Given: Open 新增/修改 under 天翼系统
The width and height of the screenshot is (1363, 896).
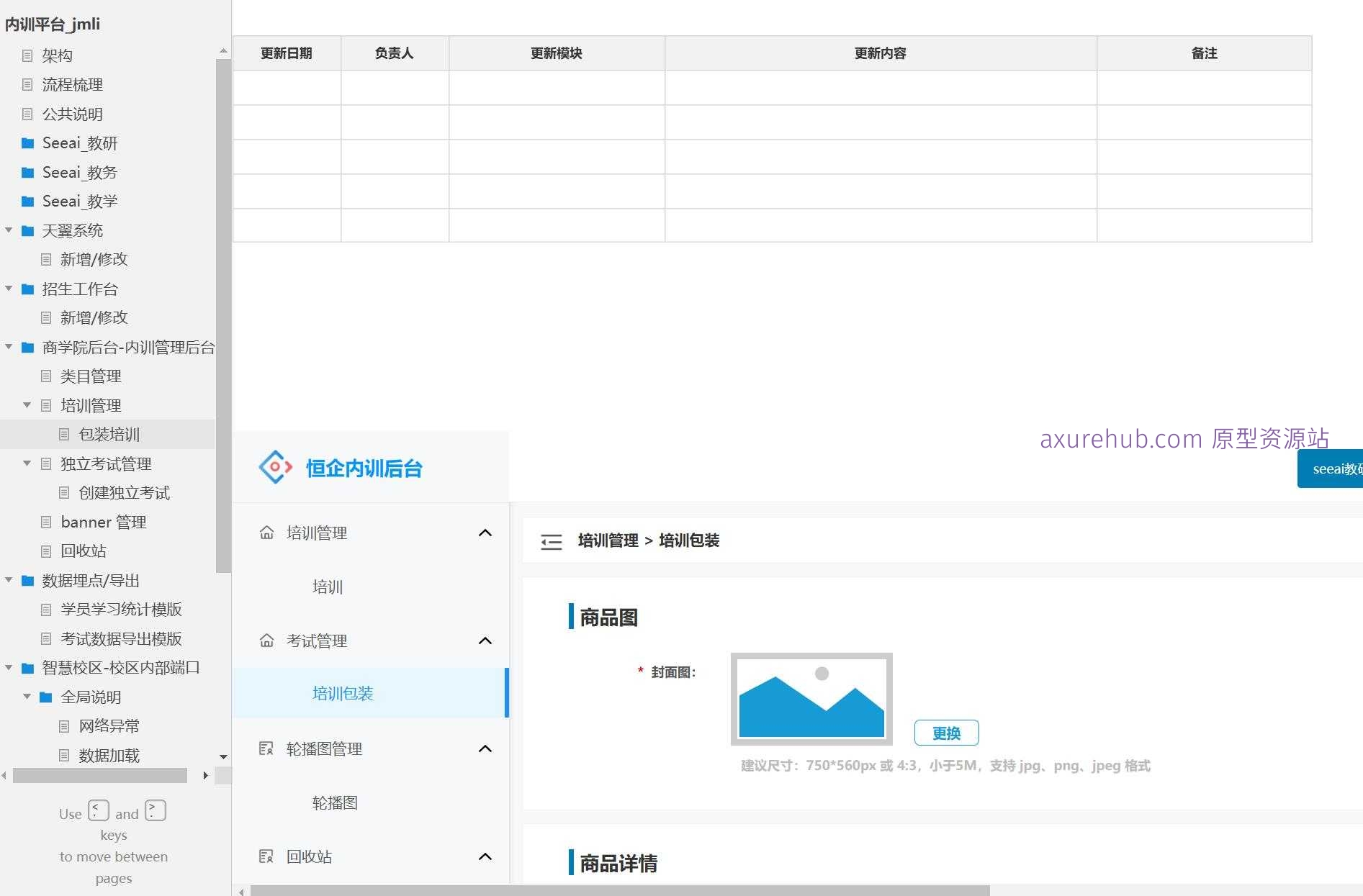Looking at the screenshot, I should pos(94,259).
